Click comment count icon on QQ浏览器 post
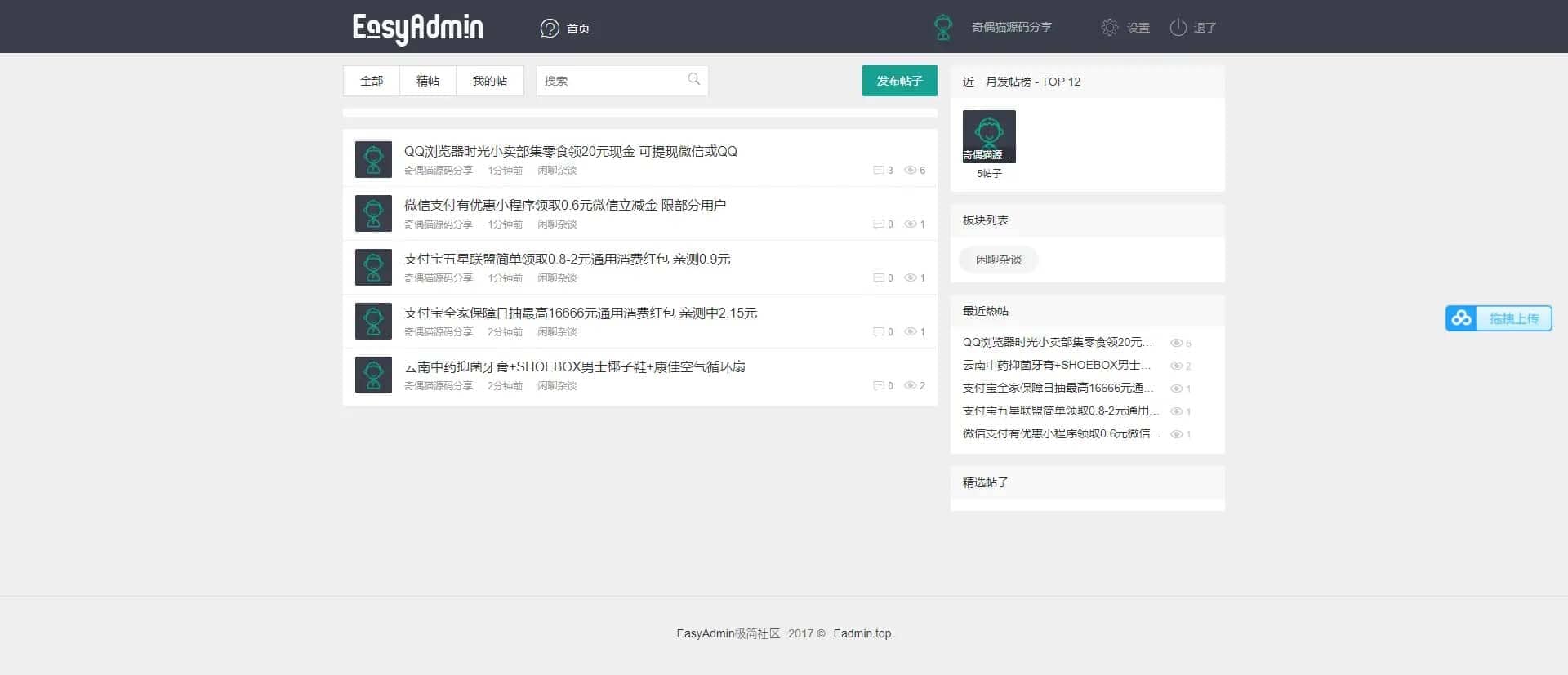This screenshot has width=1568, height=675. tap(878, 171)
